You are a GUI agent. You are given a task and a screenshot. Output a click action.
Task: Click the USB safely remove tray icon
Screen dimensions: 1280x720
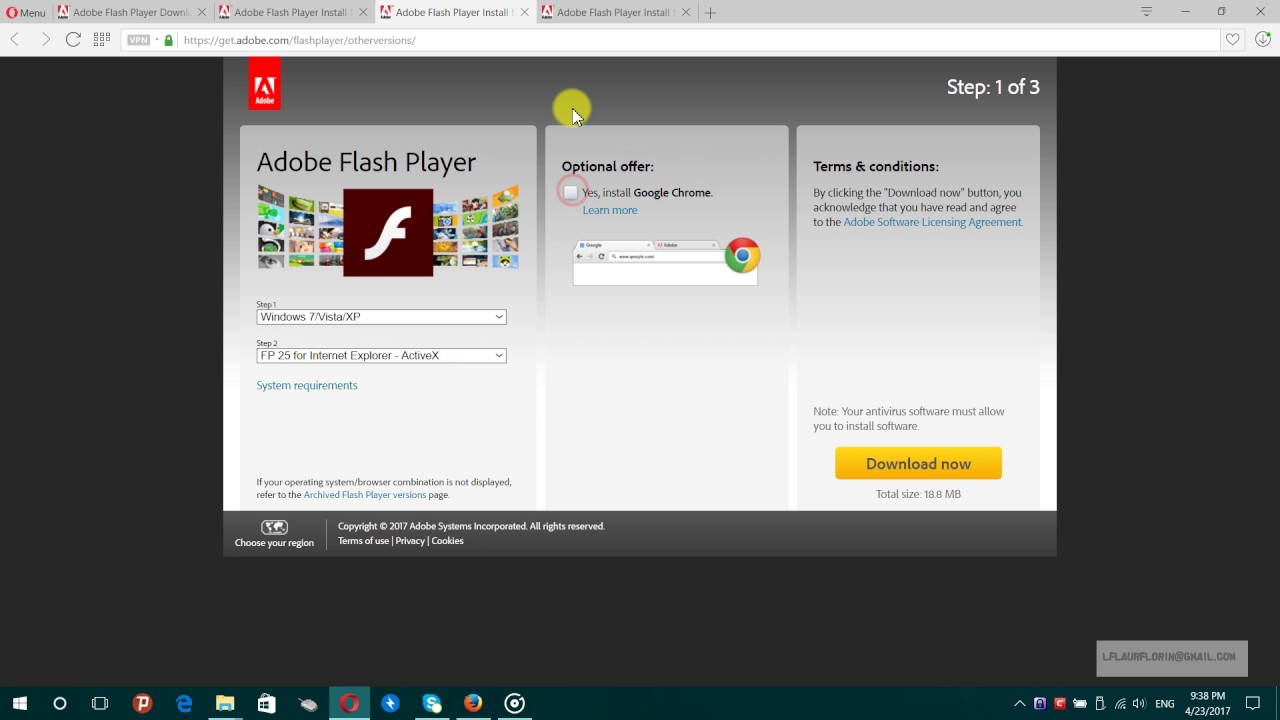coord(1100,704)
